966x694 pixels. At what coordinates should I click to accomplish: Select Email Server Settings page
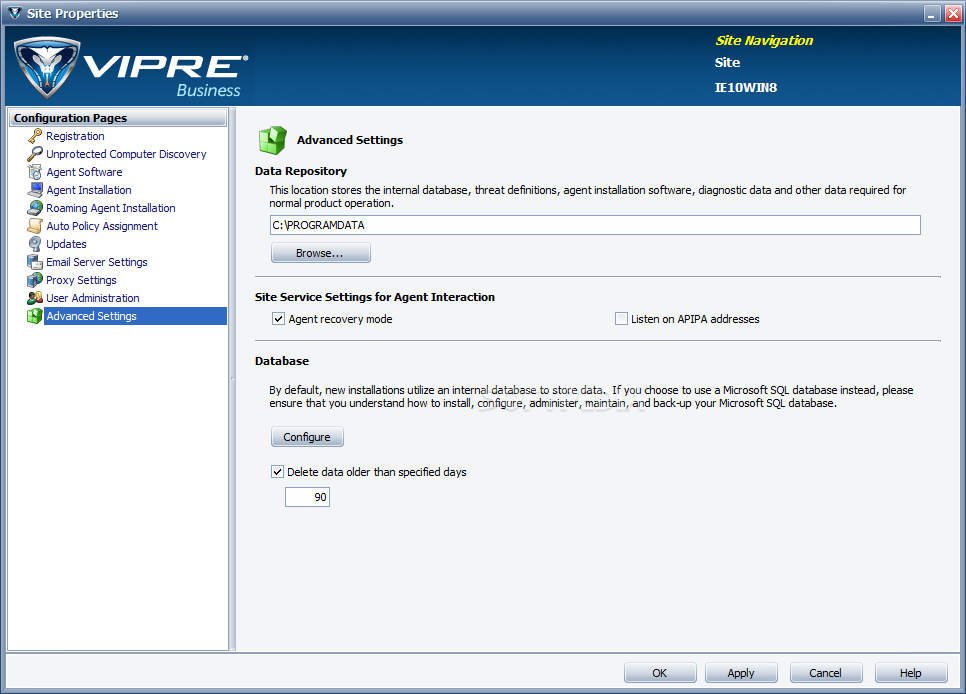pyautogui.click(x=97, y=262)
